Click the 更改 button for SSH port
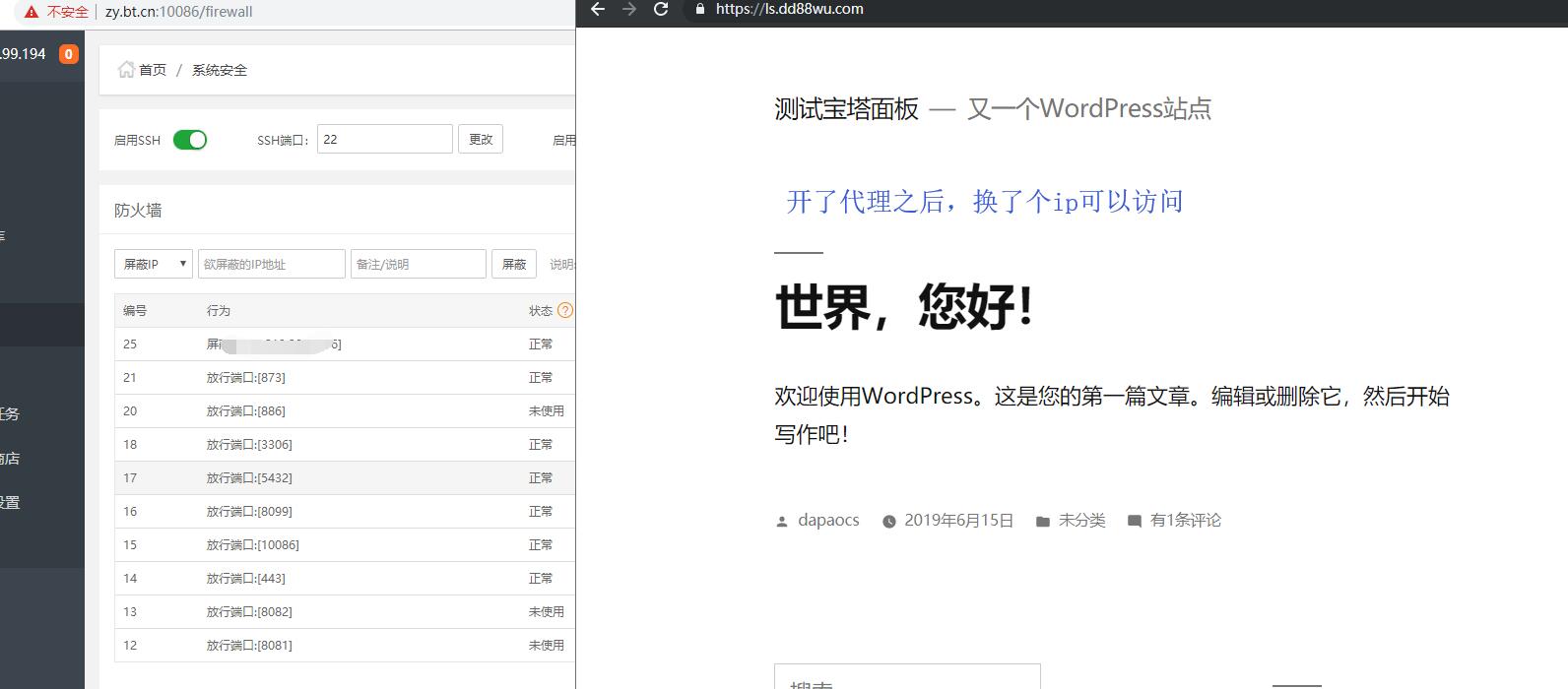The image size is (1568, 689). pos(481,140)
